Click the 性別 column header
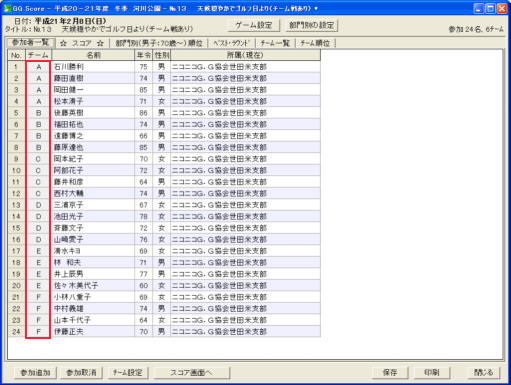 [x=162, y=55]
